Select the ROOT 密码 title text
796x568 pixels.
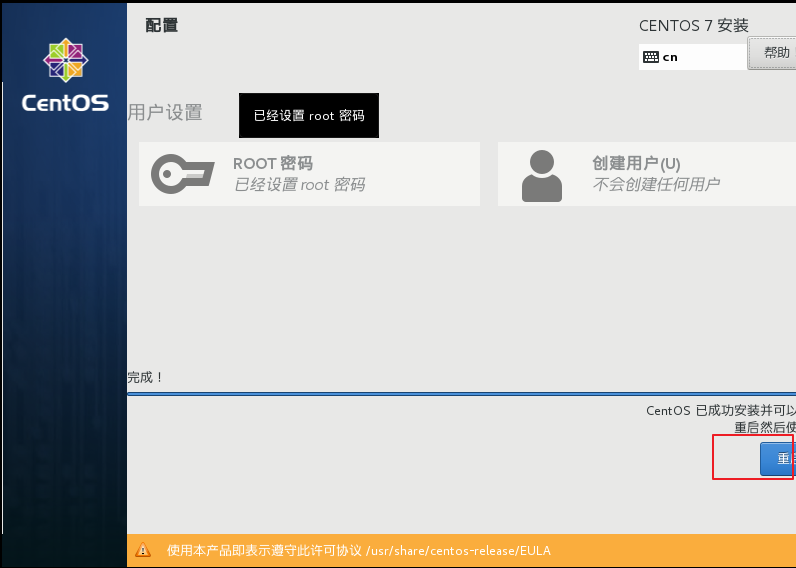pyautogui.click(x=273, y=163)
